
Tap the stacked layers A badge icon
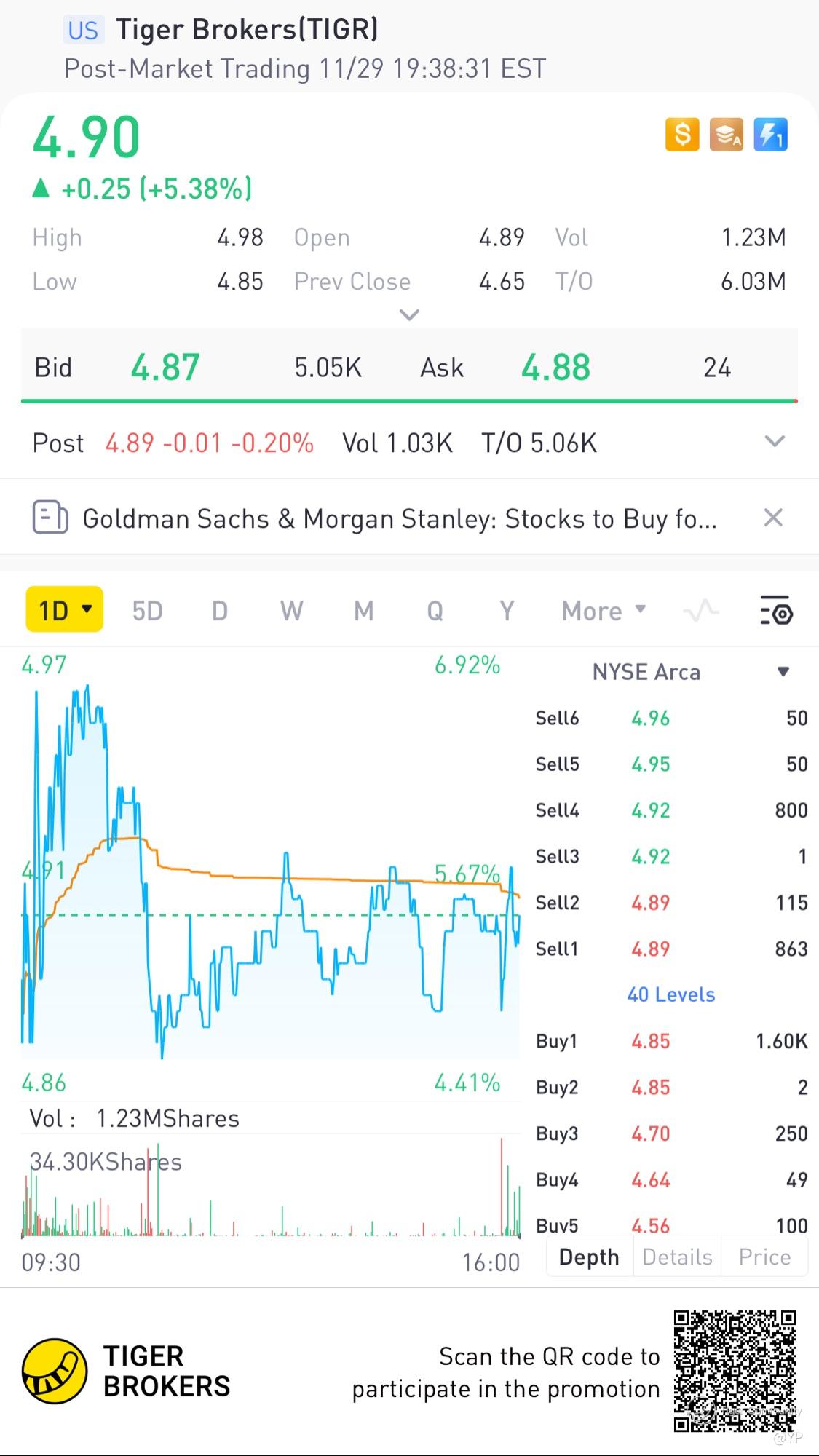727,135
